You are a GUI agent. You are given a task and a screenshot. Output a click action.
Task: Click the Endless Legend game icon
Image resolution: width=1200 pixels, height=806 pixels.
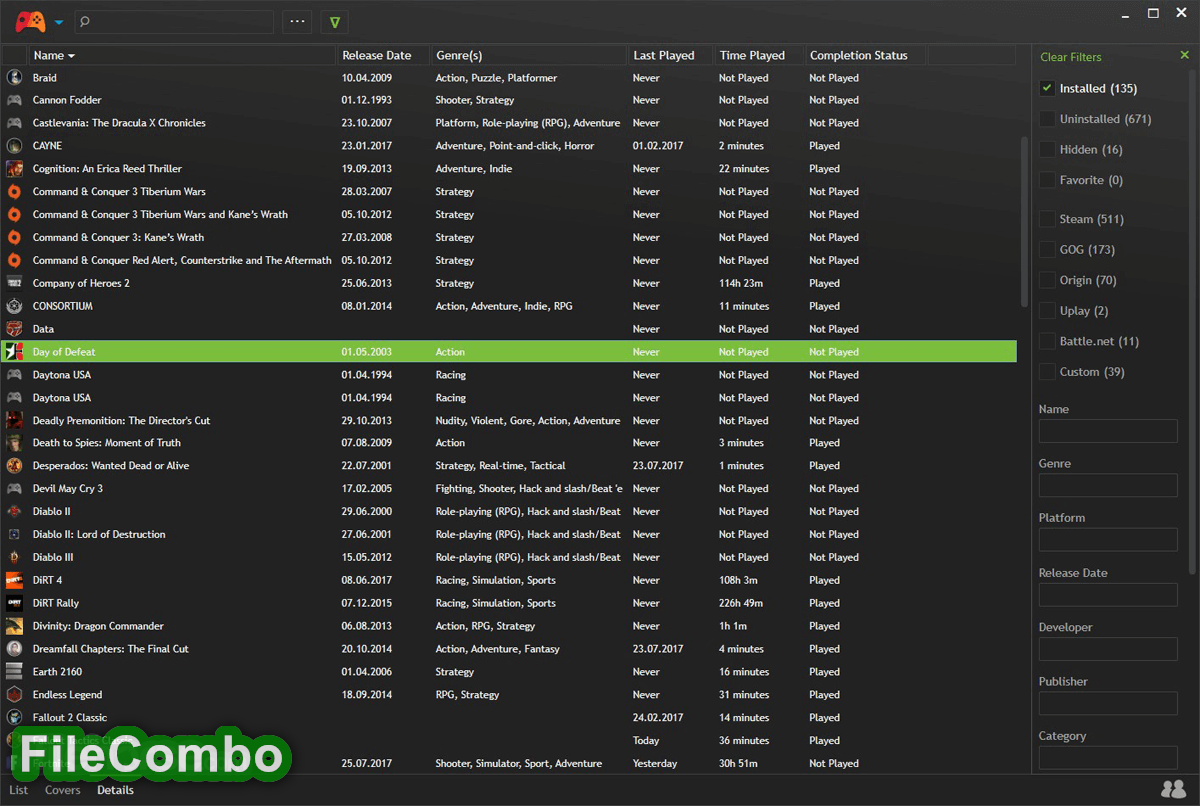(14, 695)
